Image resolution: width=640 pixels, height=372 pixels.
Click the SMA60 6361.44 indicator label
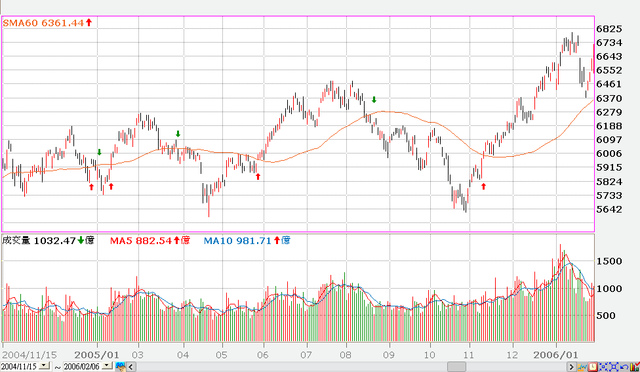pyautogui.click(x=47, y=23)
